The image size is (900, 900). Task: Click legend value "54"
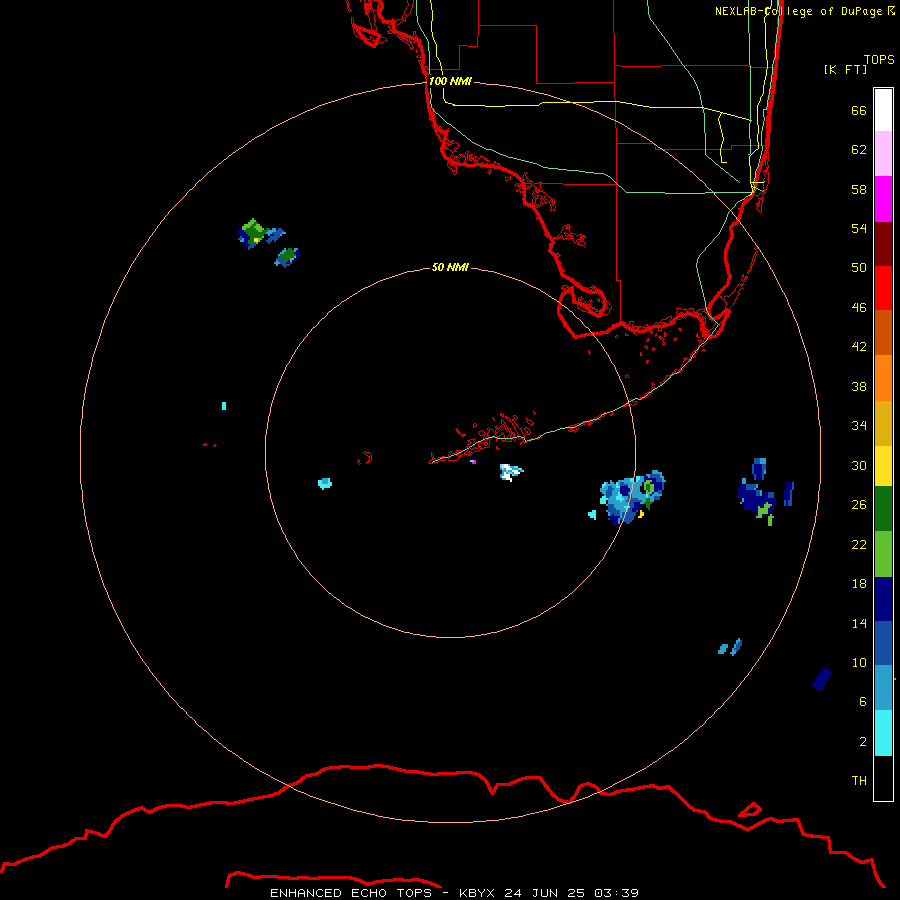coord(859,228)
